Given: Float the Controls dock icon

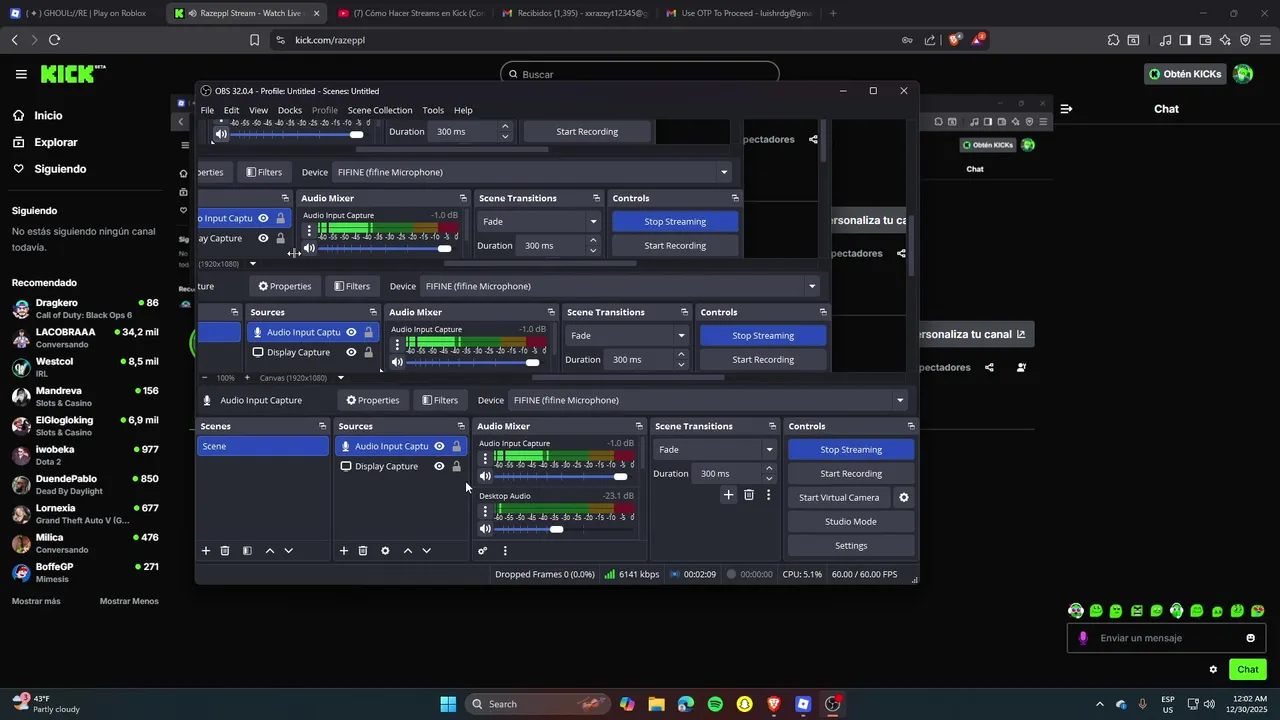Looking at the screenshot, I should tap(910, 426).
